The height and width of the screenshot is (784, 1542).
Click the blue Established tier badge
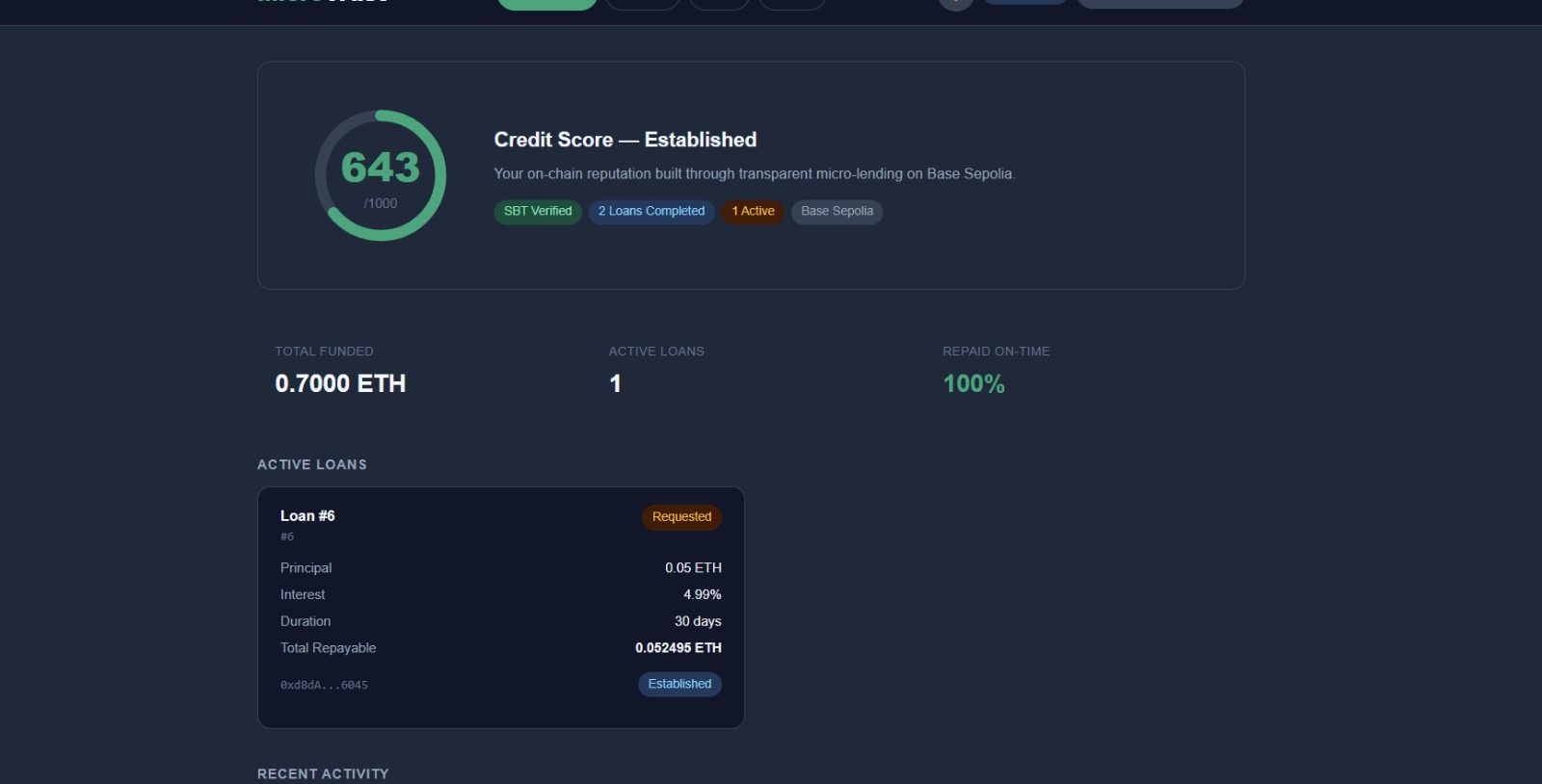[679, 684]
